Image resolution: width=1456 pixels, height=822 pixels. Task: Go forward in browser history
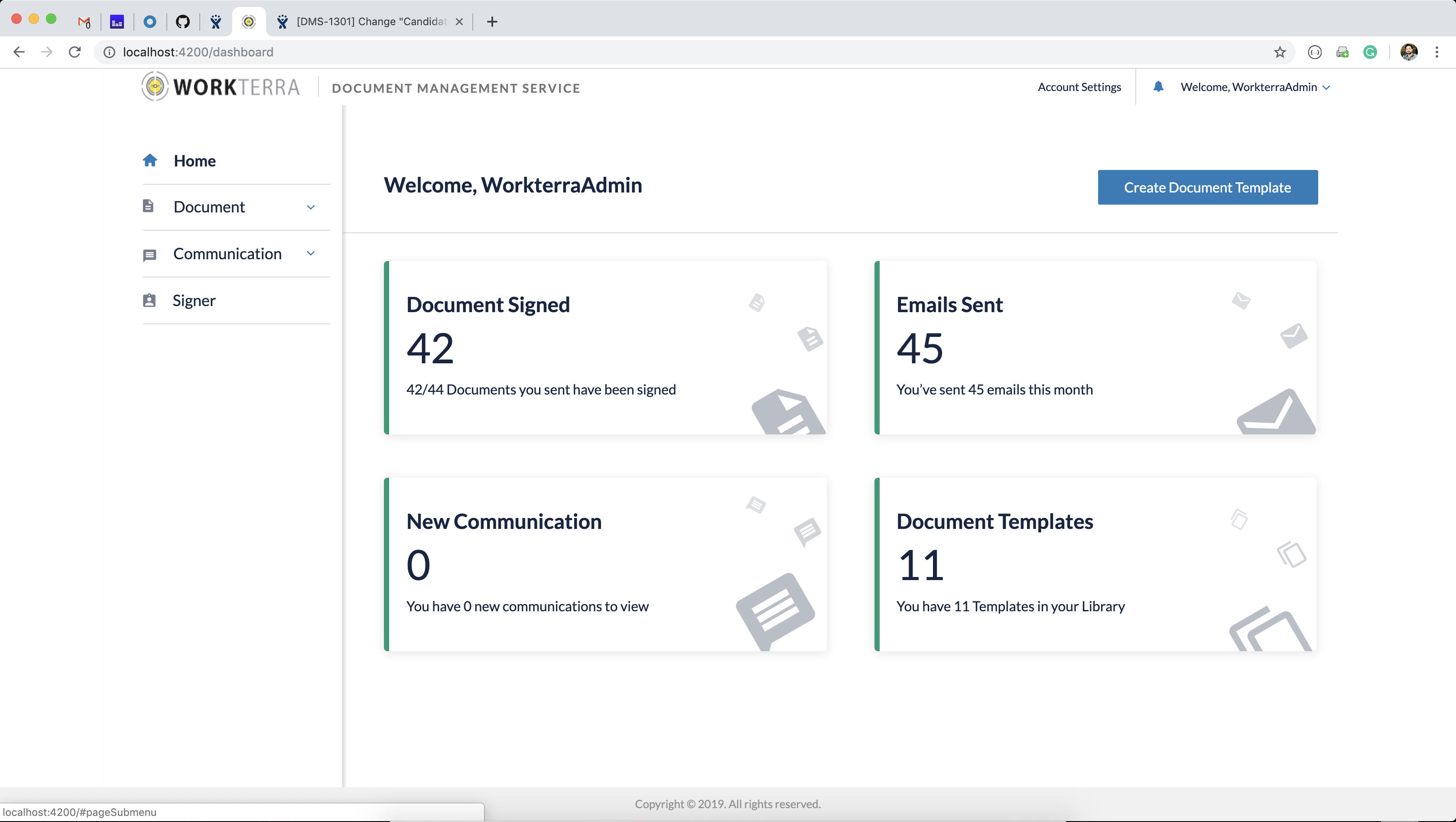(47, 52)
